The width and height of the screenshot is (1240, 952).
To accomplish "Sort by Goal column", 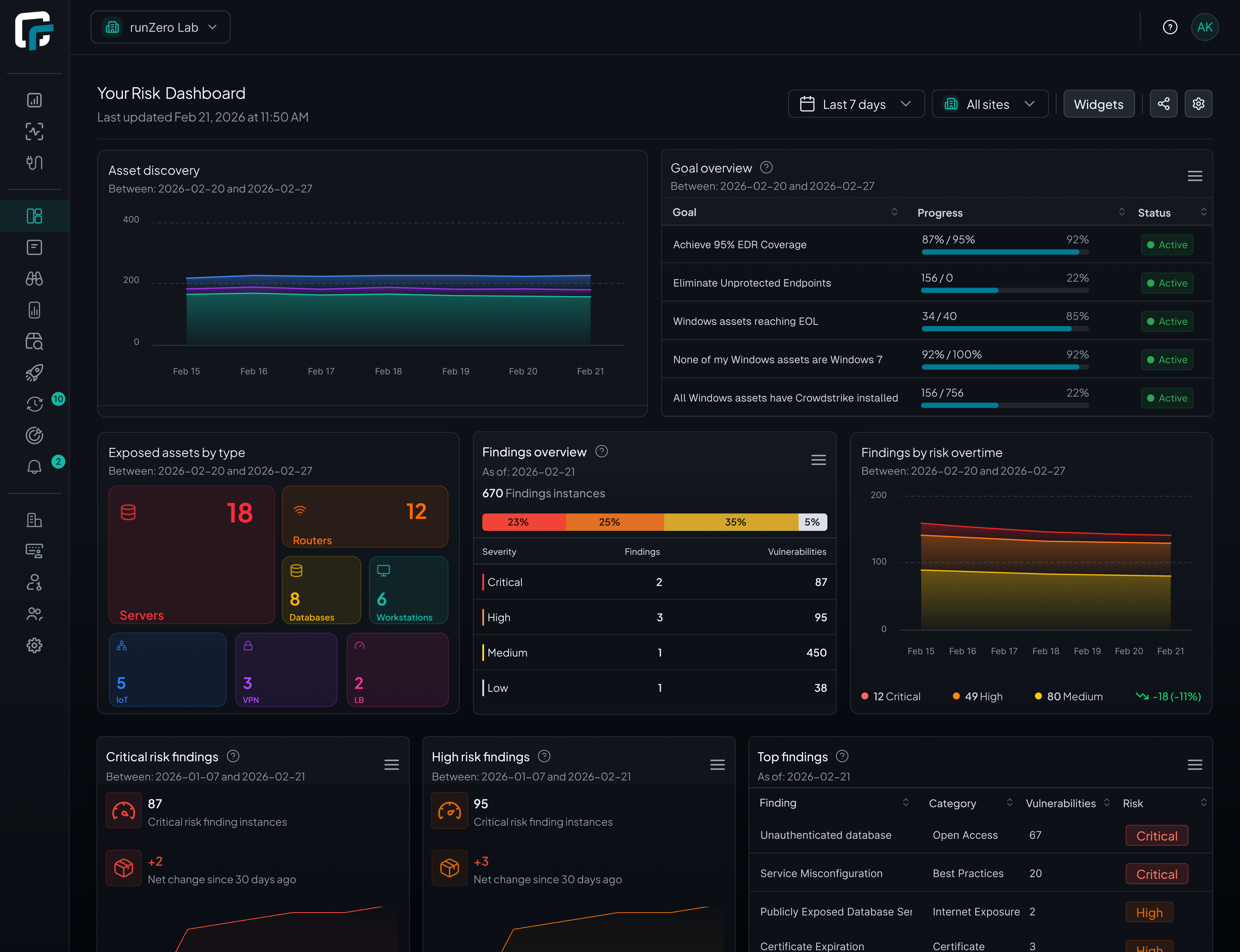I will pos(894,212).
